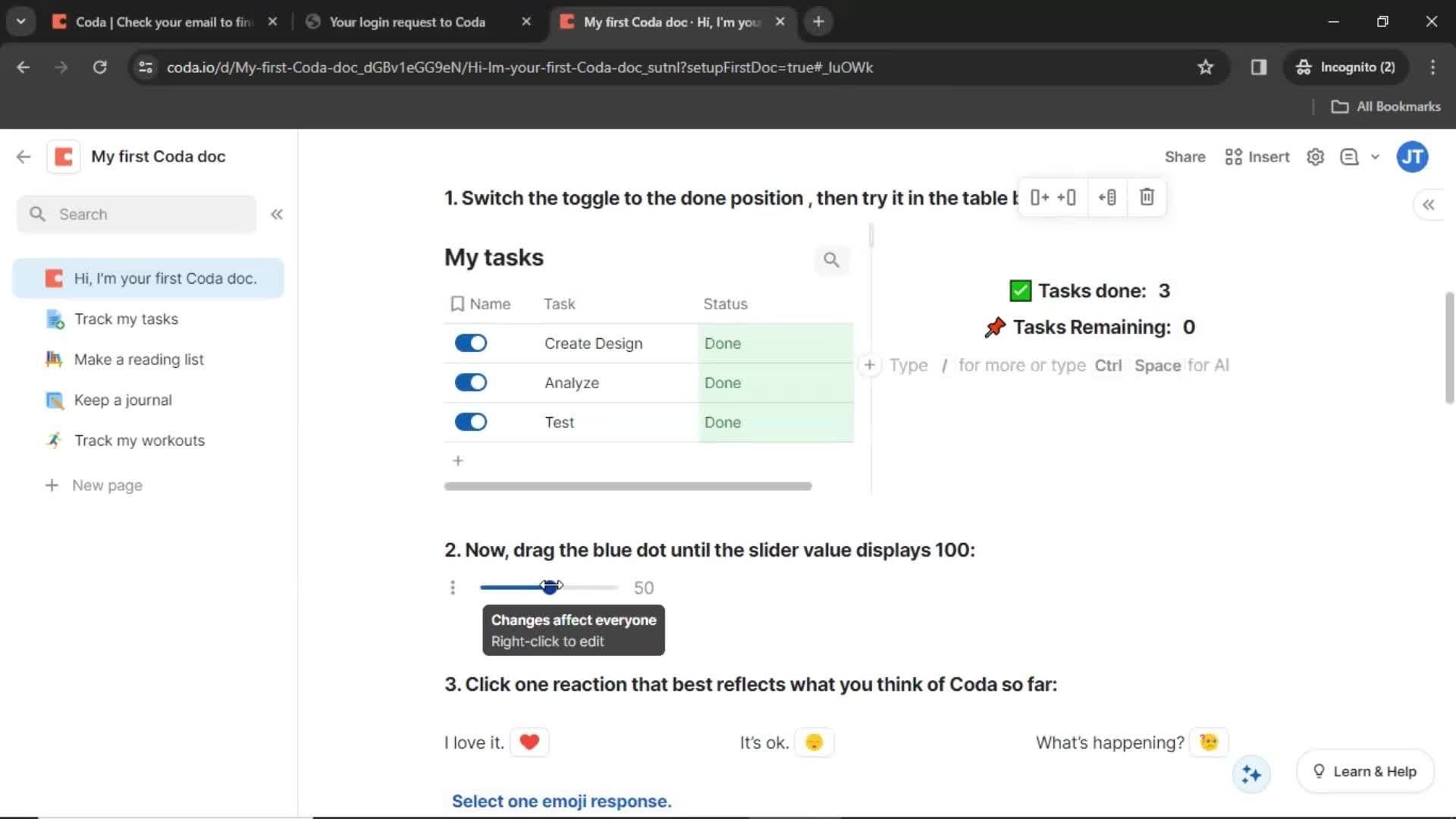The image size is (1456, 819).
Task: Open Learn & Help
Action: click(1365, 770)
